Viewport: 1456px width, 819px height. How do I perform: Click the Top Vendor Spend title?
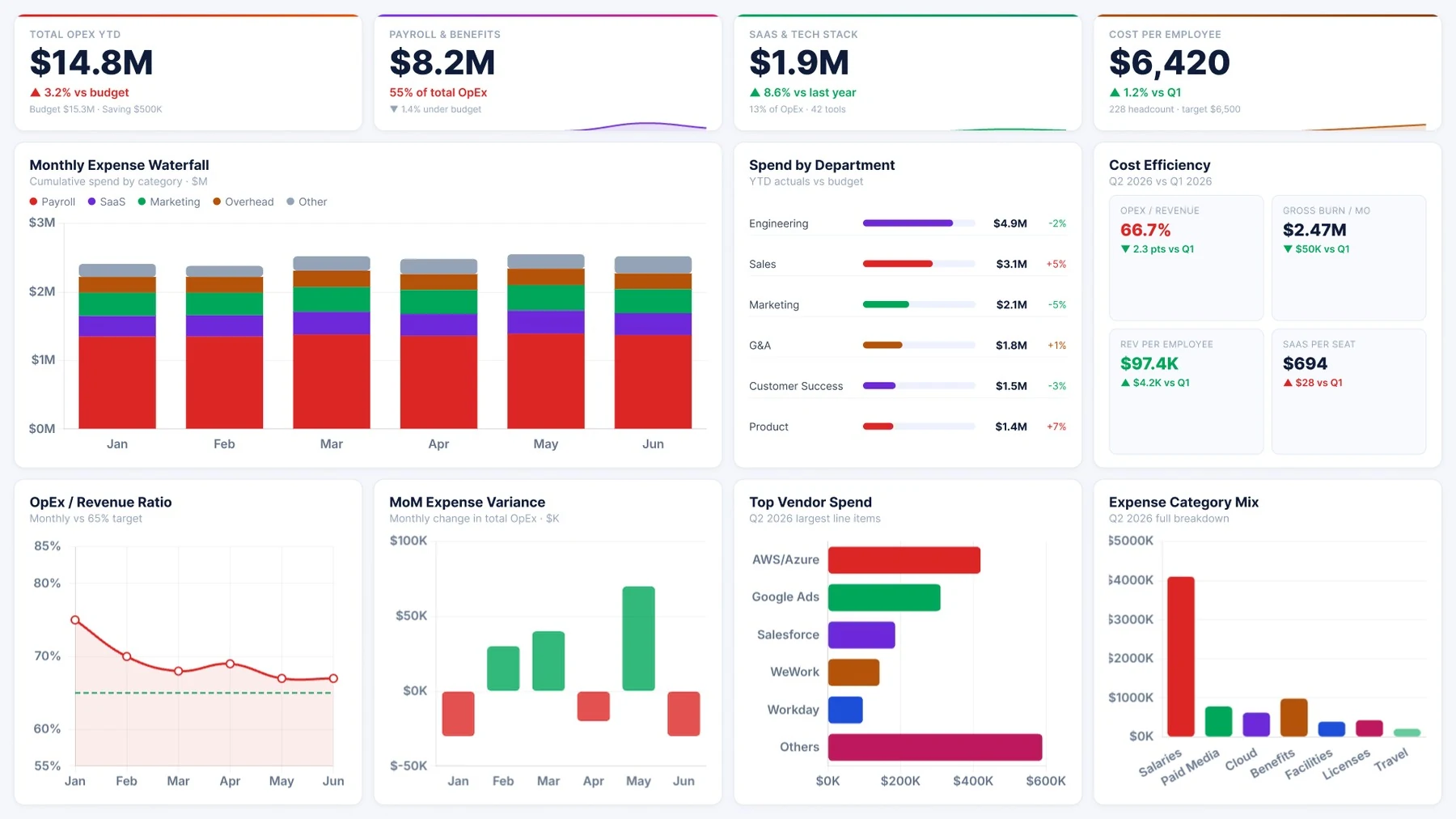(x=811, y=503)
